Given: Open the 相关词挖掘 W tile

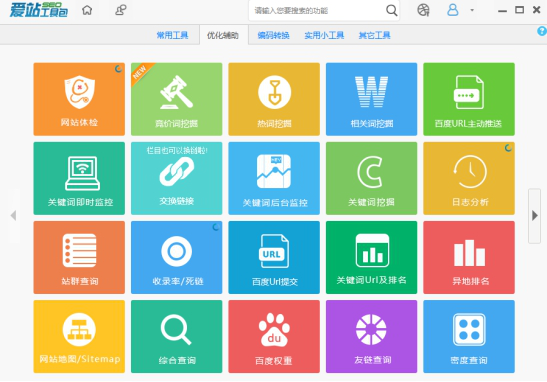Looking at the screenshot, I should [372, 99].
